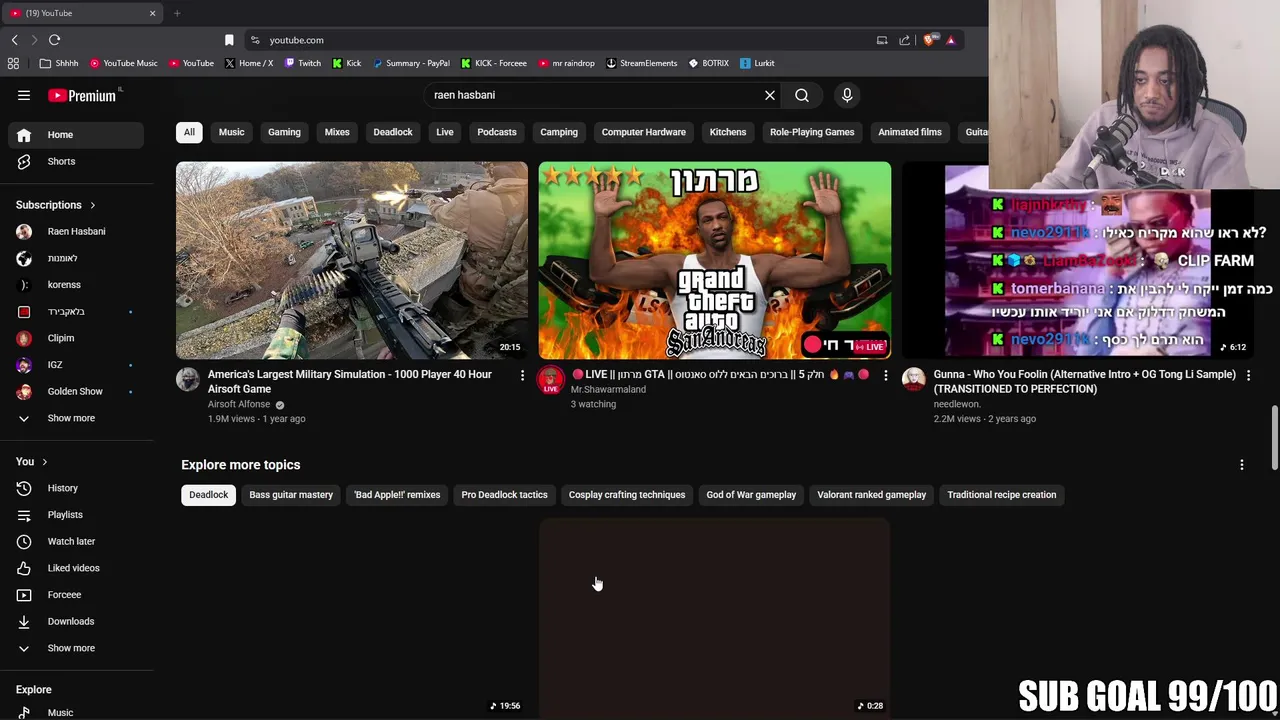Open the Gunna Who You Foolin video title
1280x720 pixels.
[1085, 381]
